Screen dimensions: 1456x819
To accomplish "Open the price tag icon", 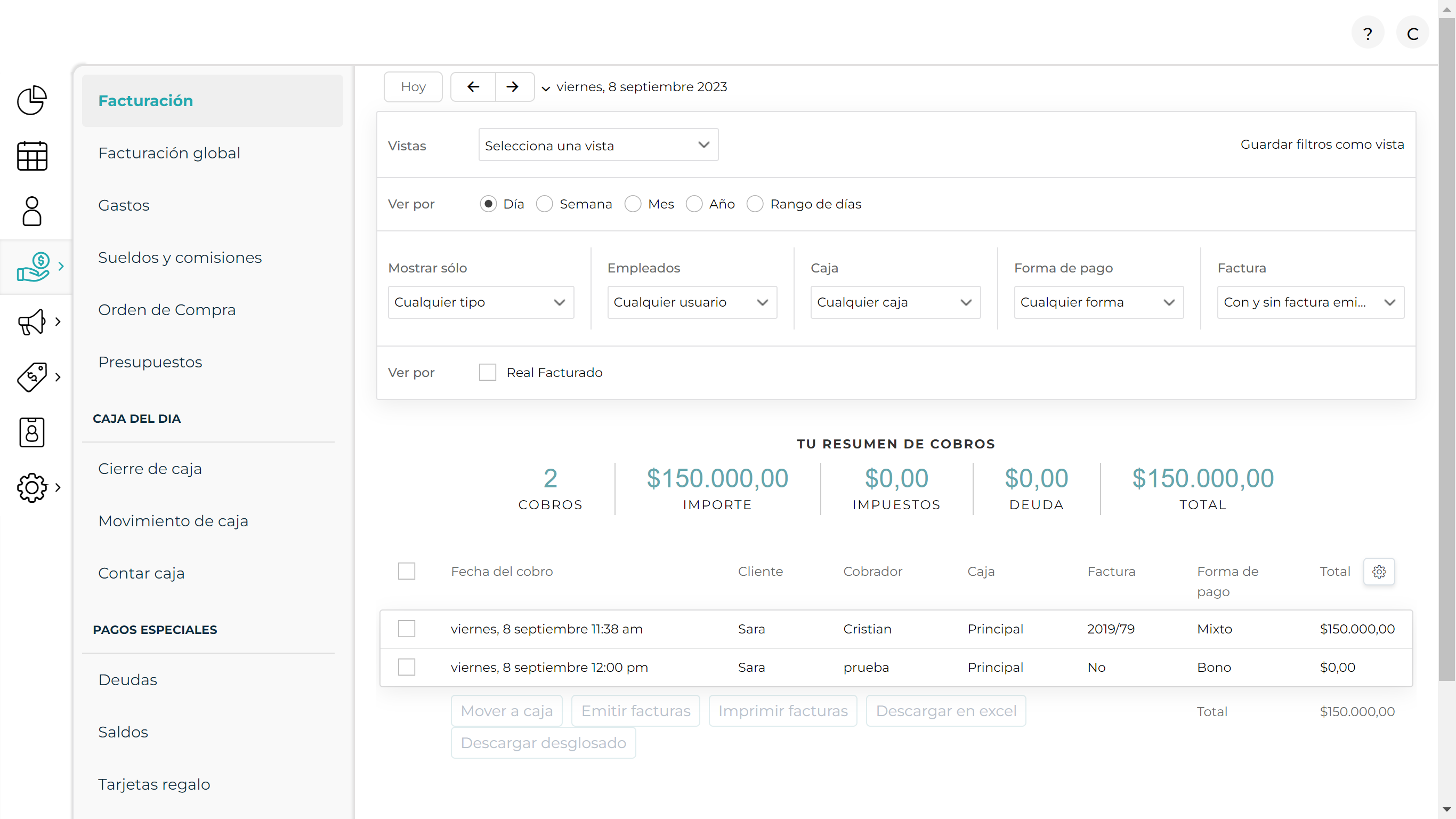I will 31,376.
